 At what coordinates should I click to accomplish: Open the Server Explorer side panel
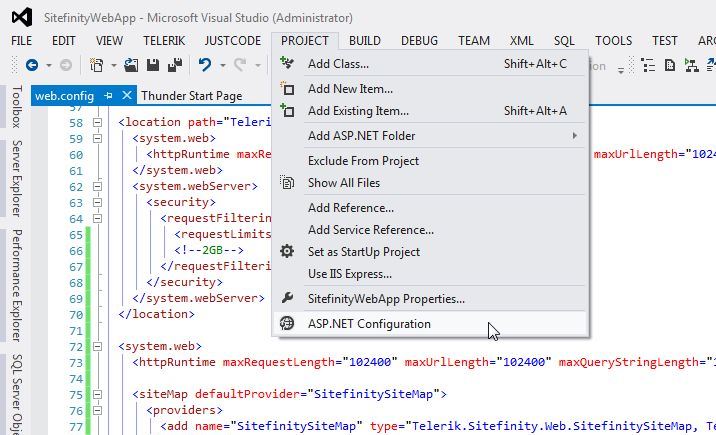pos(16,178)
